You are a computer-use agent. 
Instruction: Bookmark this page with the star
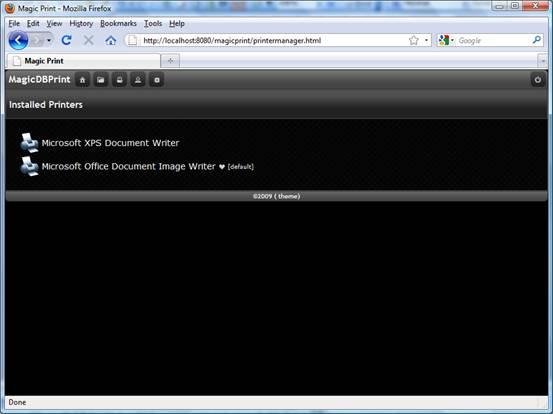(414, 40)
